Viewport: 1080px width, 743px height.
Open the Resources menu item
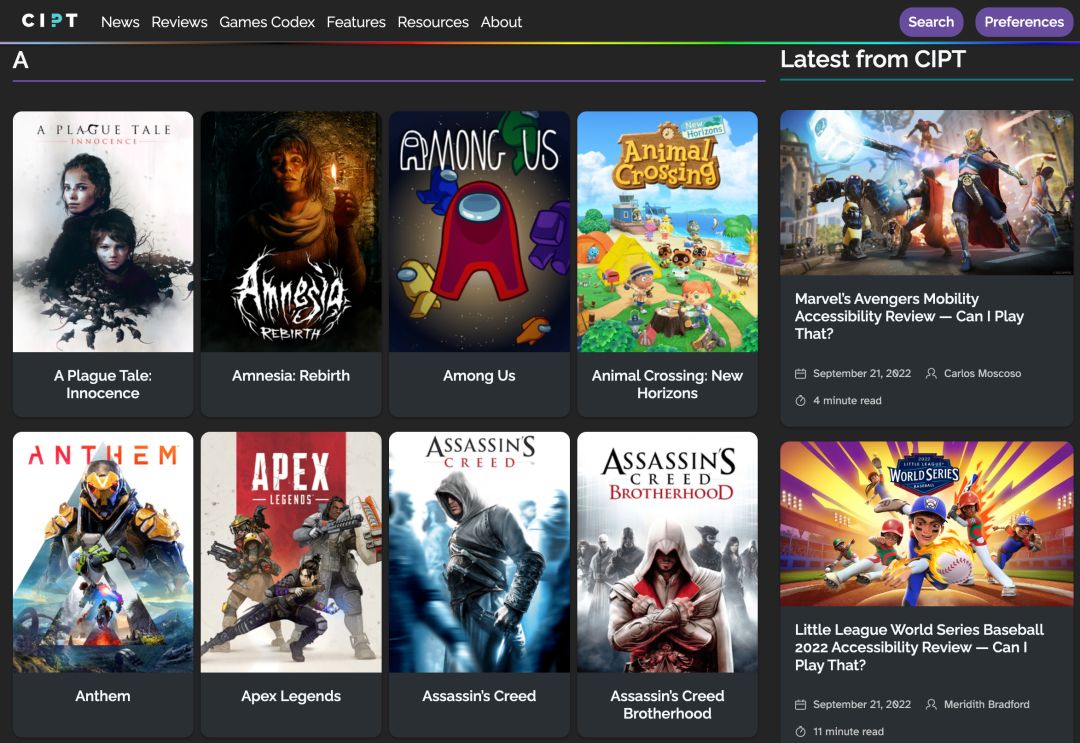[433, 22]
